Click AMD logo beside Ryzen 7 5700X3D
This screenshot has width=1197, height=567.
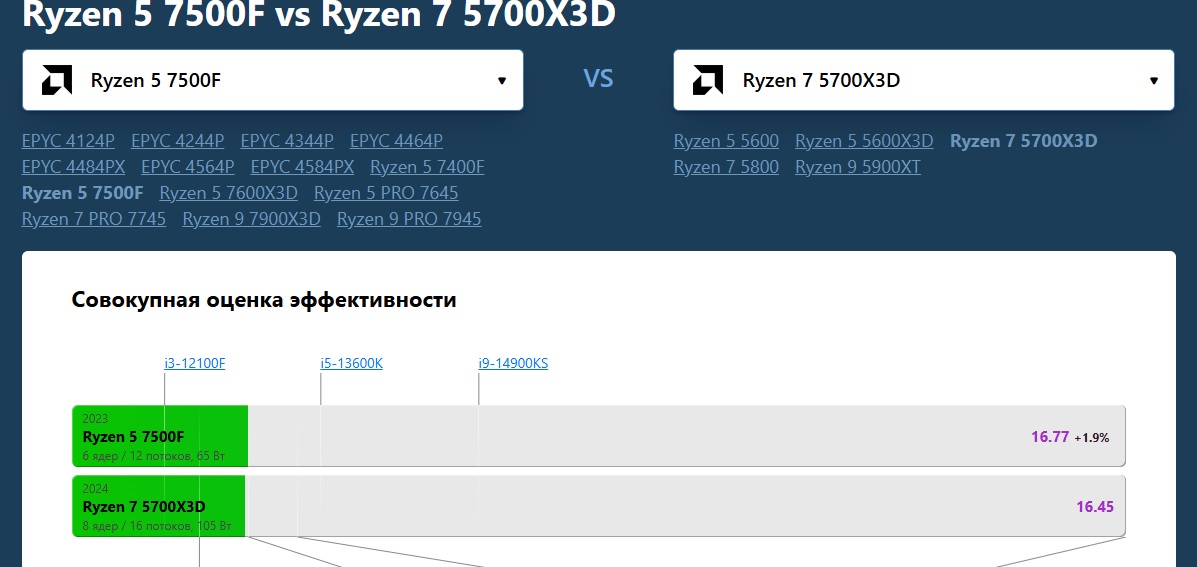pos(708,80)
